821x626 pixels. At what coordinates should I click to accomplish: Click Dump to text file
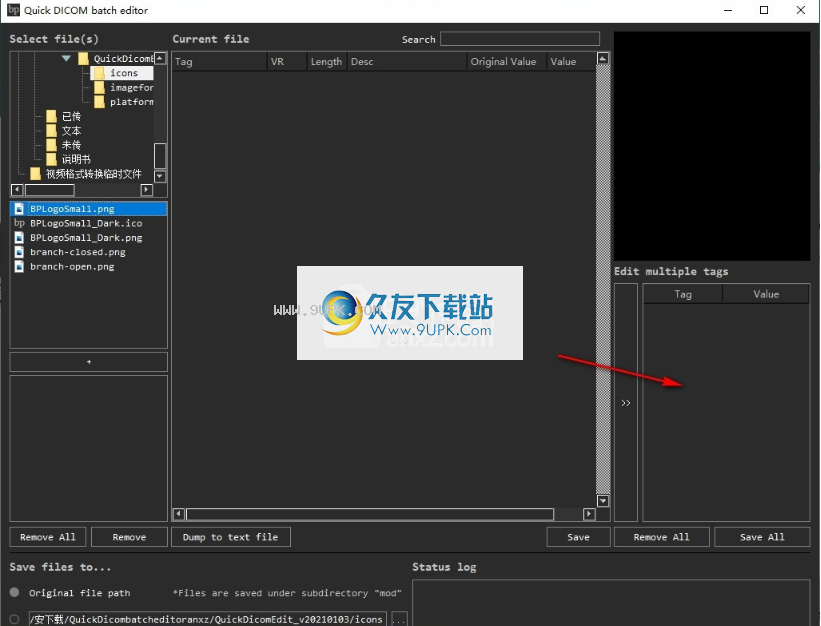pyautogui.click(x=230, y=537)
